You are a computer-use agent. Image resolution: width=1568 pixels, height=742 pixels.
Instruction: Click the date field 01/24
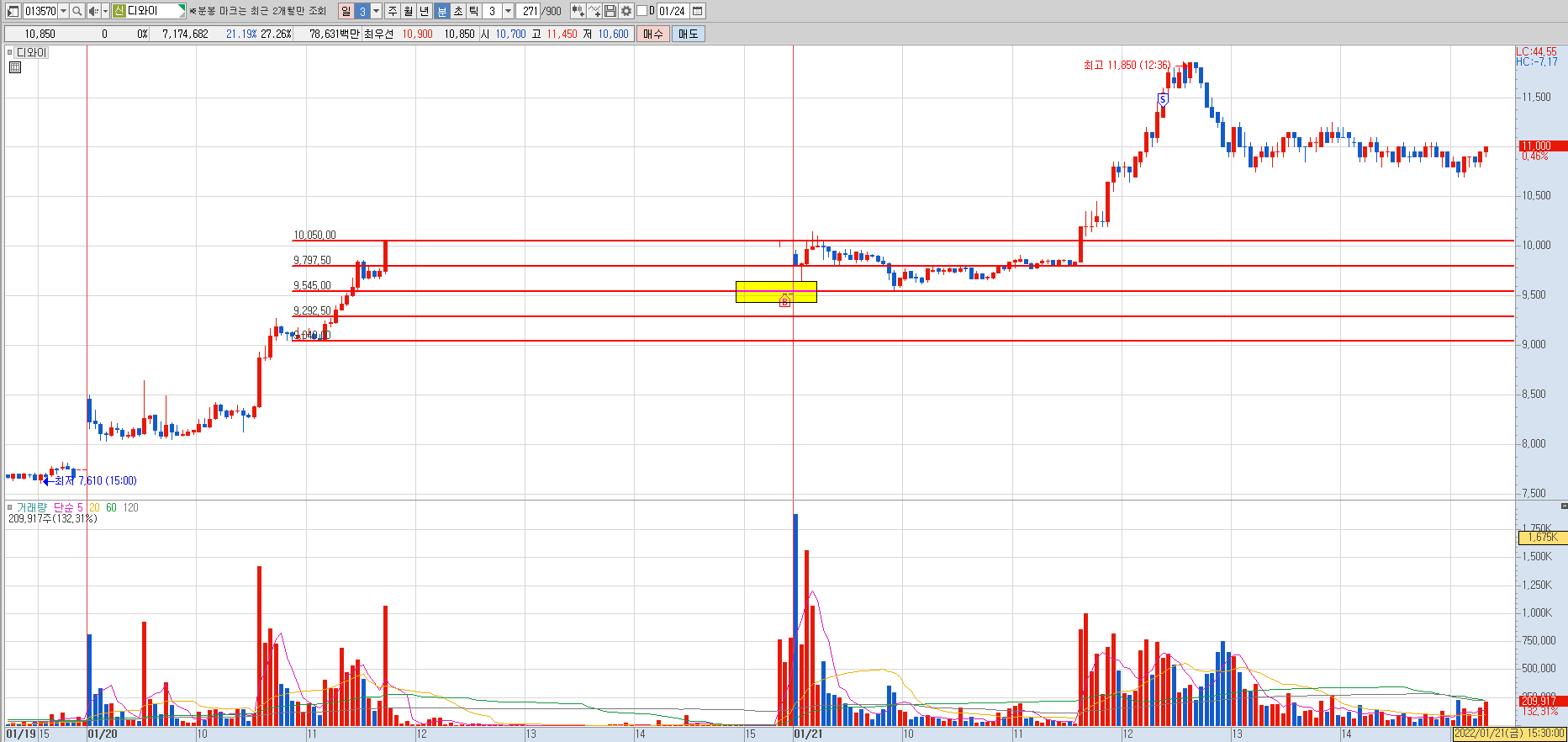(673, 11)
